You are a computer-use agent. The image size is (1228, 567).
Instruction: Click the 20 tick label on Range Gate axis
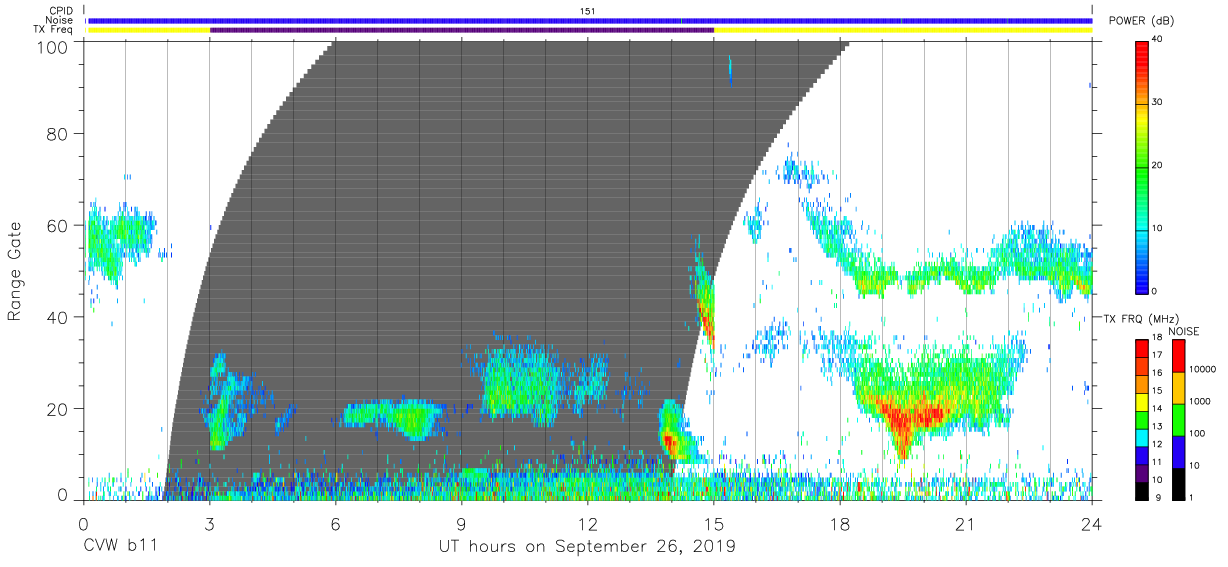(59, 410)
